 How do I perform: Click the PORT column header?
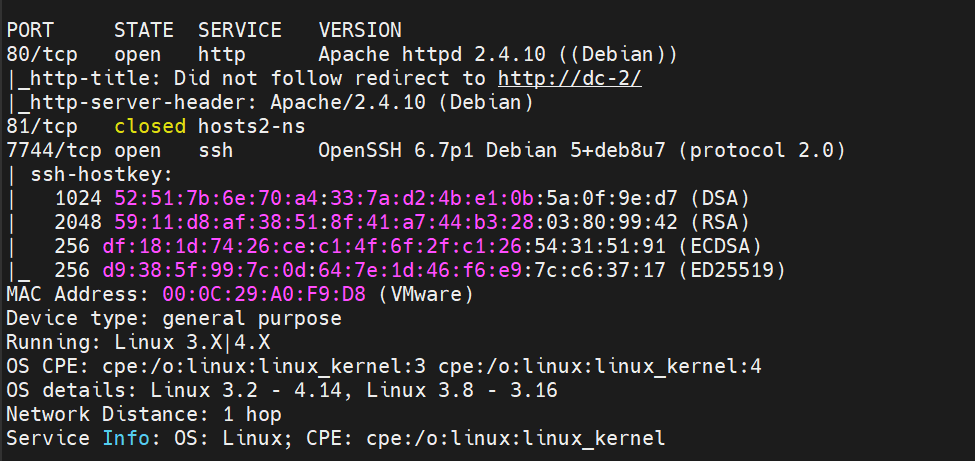[30, 30]
